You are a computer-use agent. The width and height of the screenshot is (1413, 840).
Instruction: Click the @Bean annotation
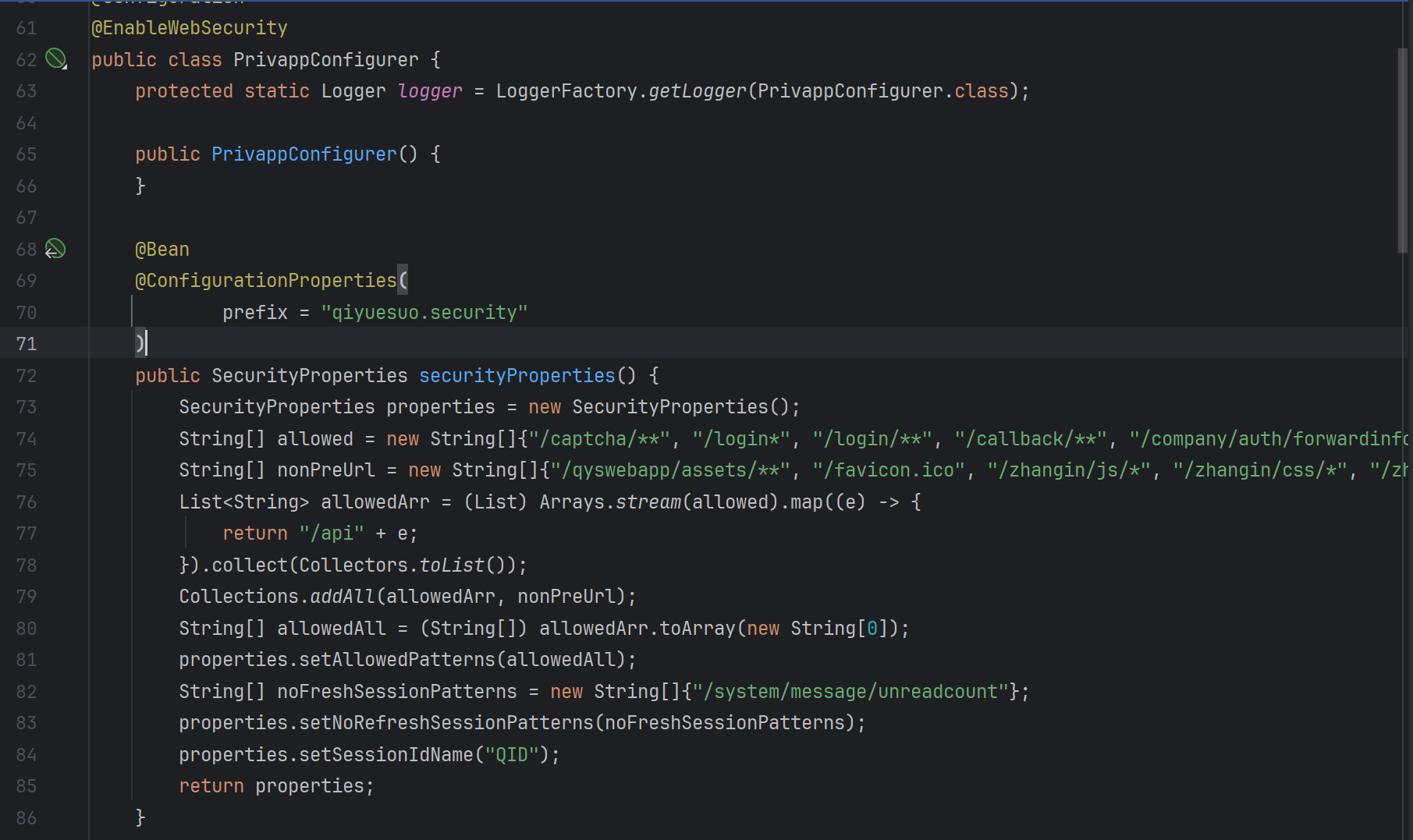tap(162, 250)
